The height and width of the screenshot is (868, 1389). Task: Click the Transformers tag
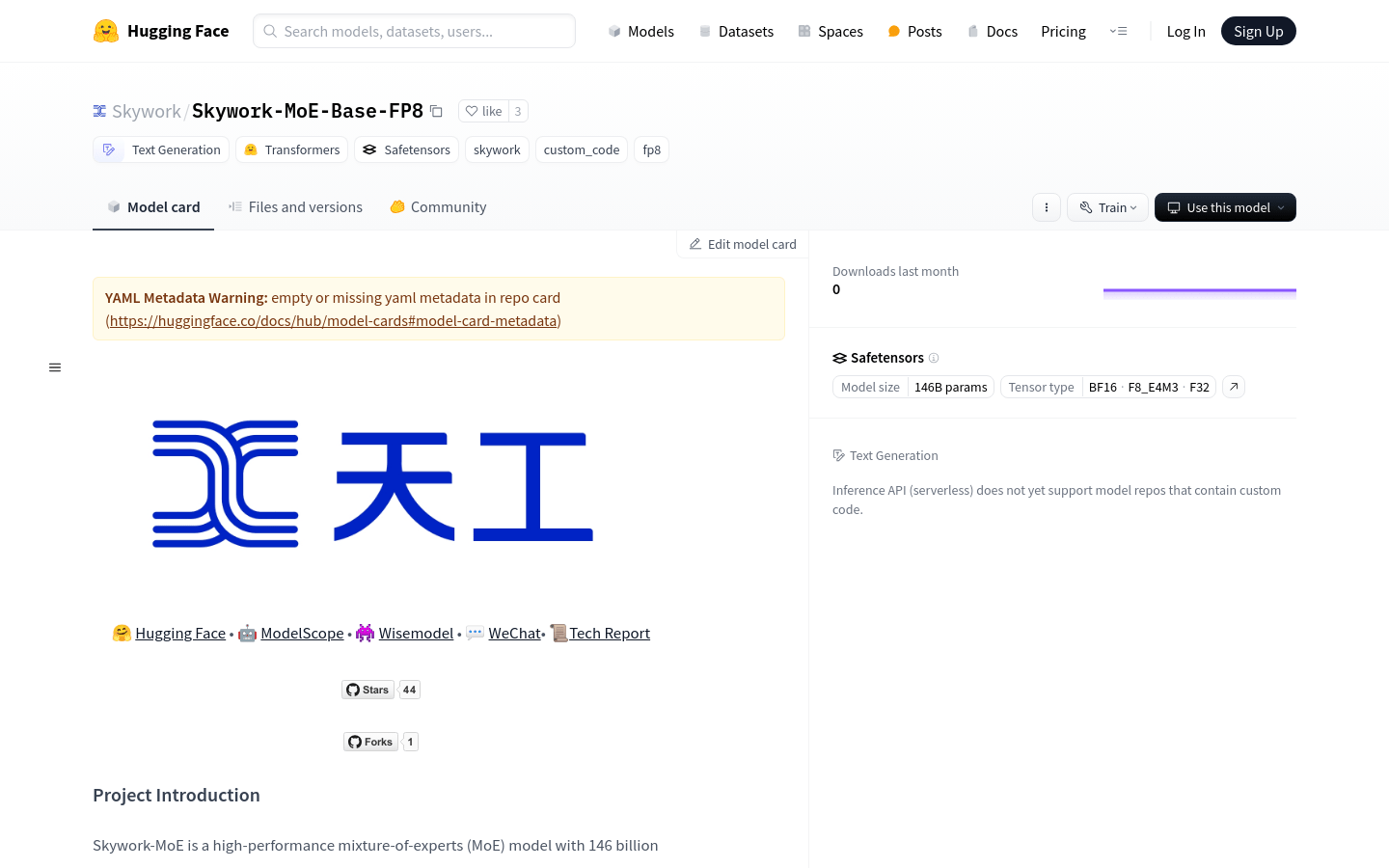(292, 149)
